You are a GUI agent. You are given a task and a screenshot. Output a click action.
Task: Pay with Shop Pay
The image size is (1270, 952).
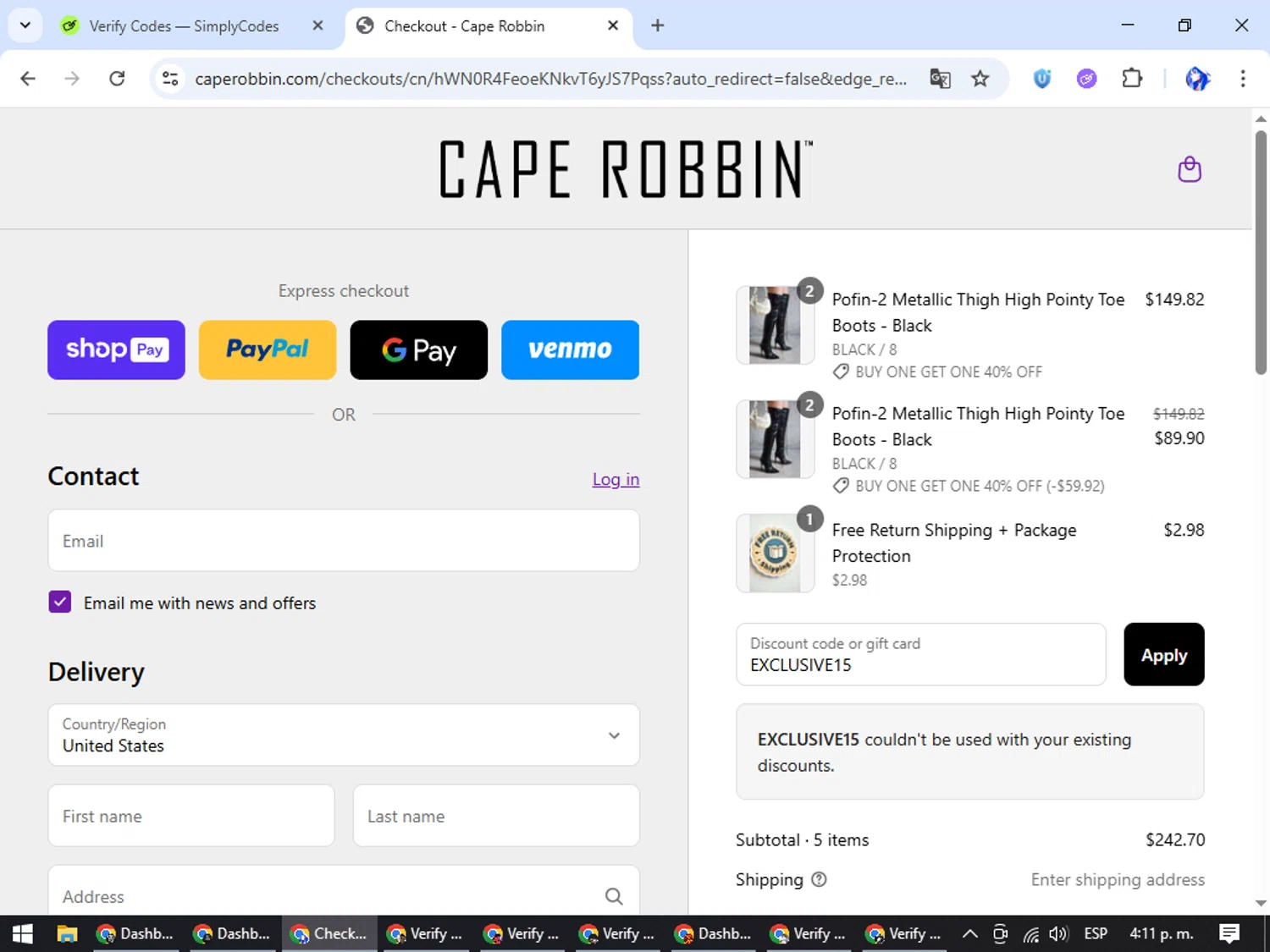coord(116,349)
